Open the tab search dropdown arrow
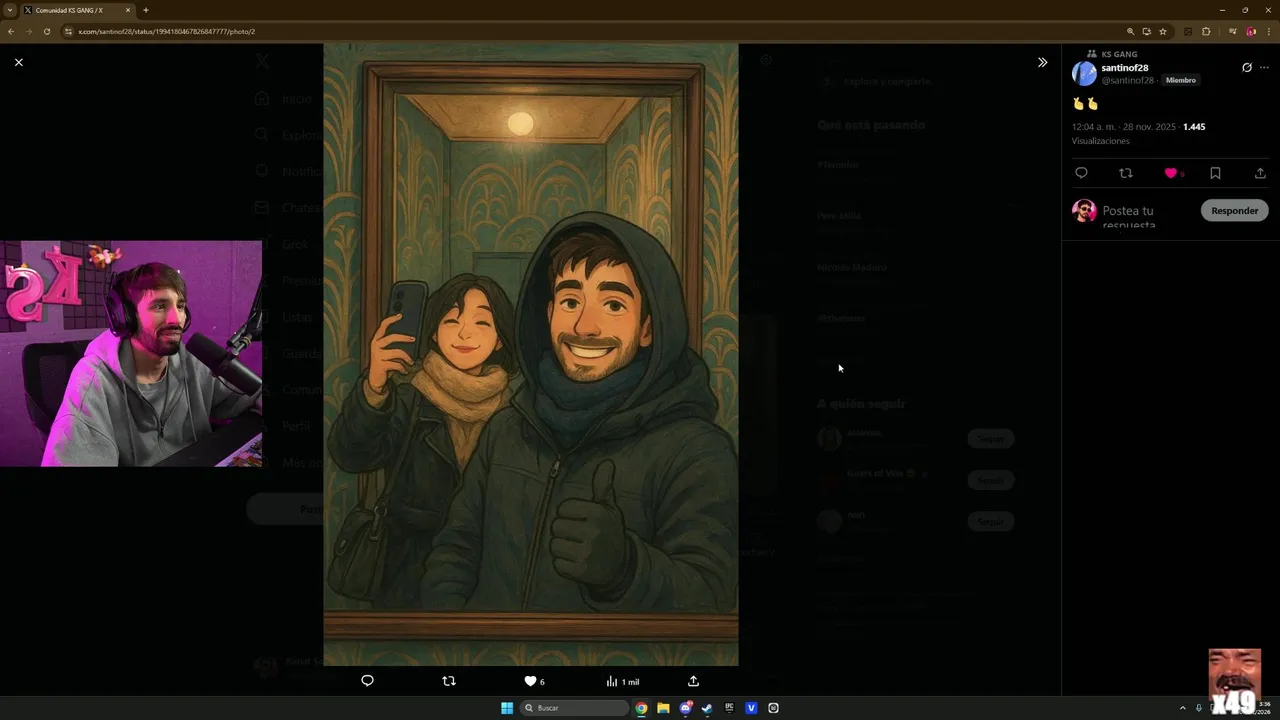Viewport: 1280px width, 720px height. (x=9, y=10)
